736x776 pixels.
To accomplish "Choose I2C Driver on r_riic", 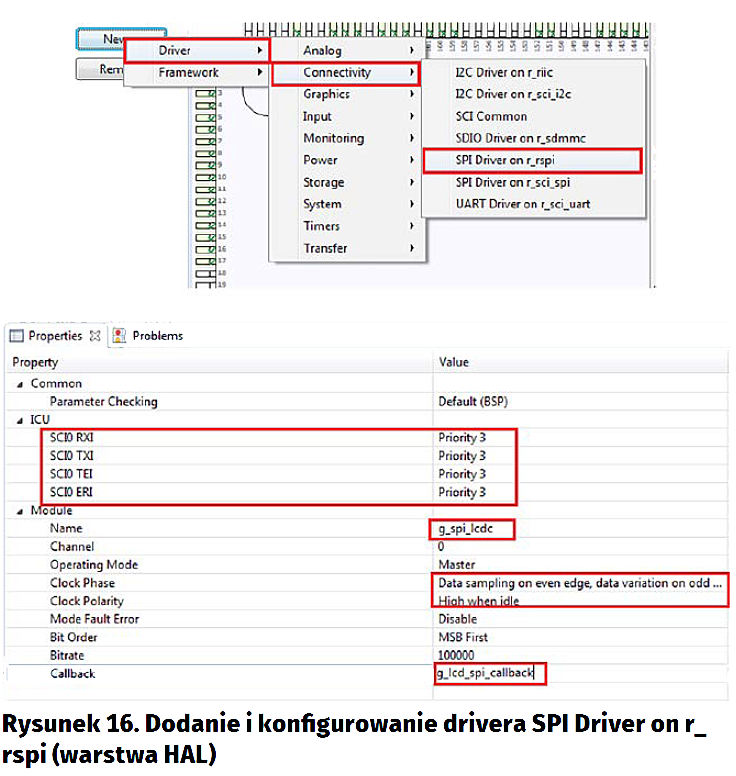I will [505, 72].
